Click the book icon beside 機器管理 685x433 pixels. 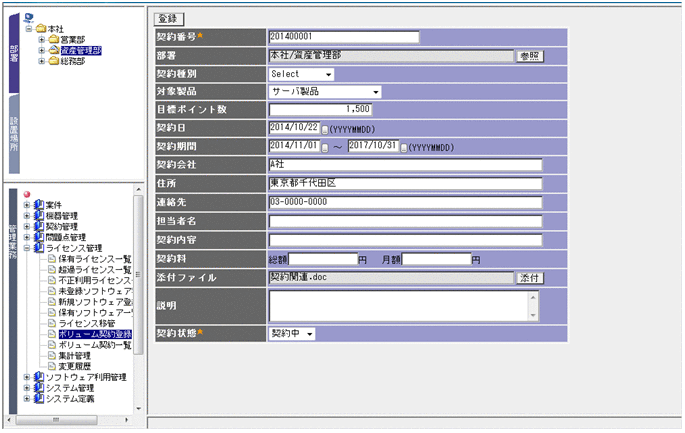[39, 215]
